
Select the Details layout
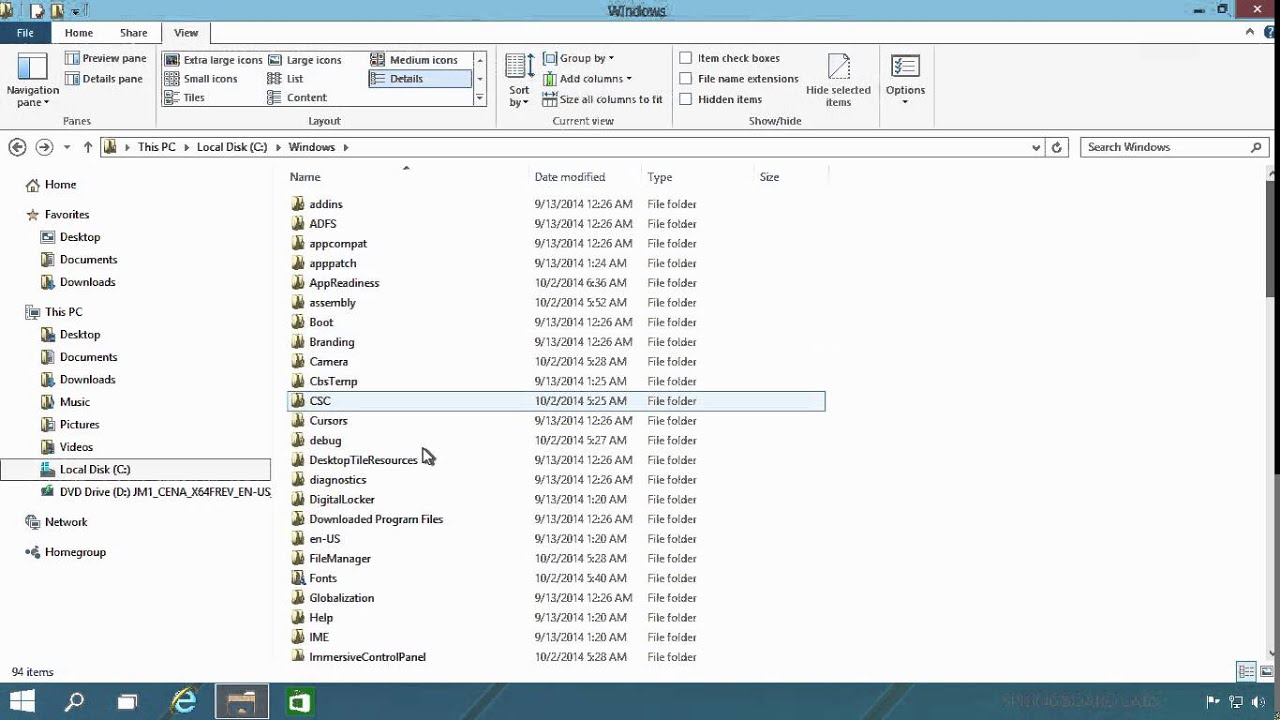coord(420,79)
